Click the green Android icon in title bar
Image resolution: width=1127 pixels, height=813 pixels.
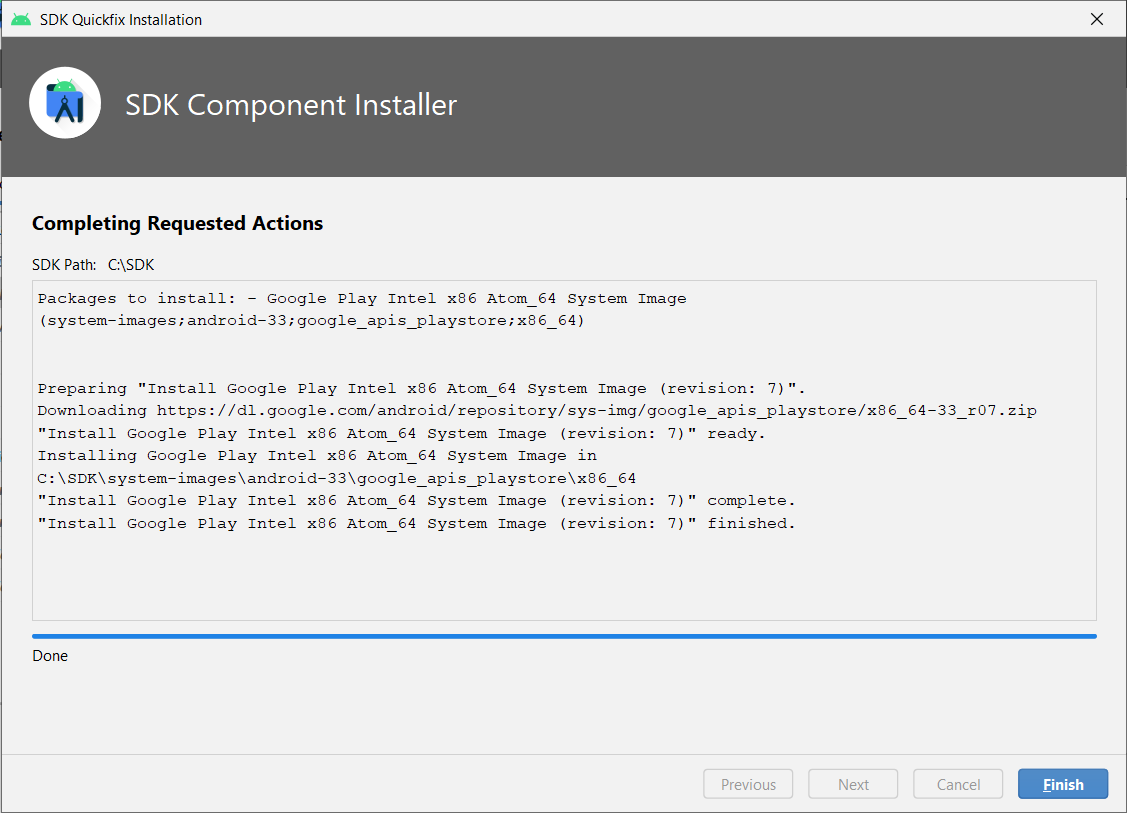pyautogui.click(x=21, y=19)
